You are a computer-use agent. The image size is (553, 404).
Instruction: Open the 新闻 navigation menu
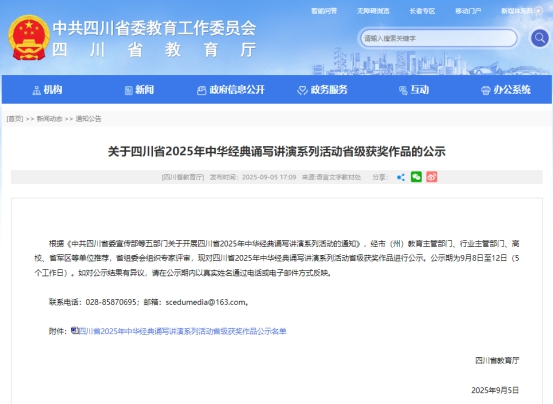tap(140, 90)
